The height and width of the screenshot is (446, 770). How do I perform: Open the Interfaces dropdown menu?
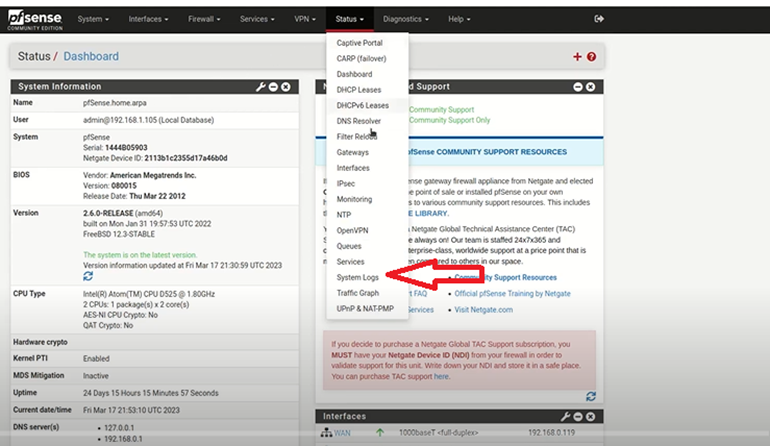click(x=148, y=19)
